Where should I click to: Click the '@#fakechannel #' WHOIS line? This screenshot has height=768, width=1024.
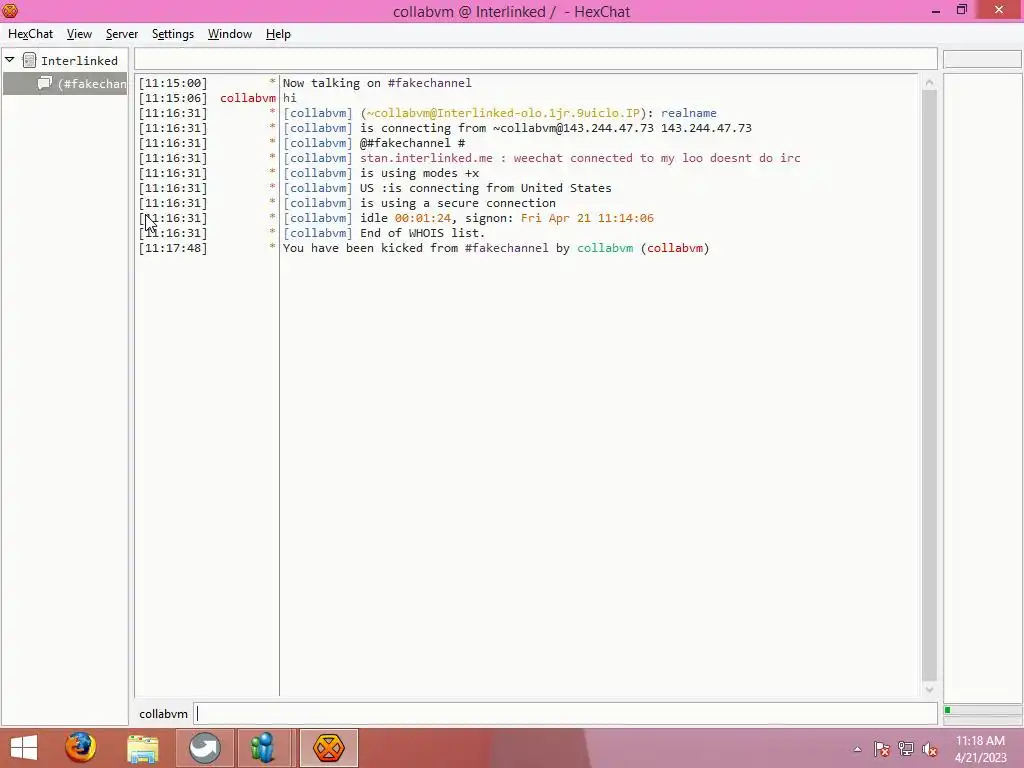point(374,143)
